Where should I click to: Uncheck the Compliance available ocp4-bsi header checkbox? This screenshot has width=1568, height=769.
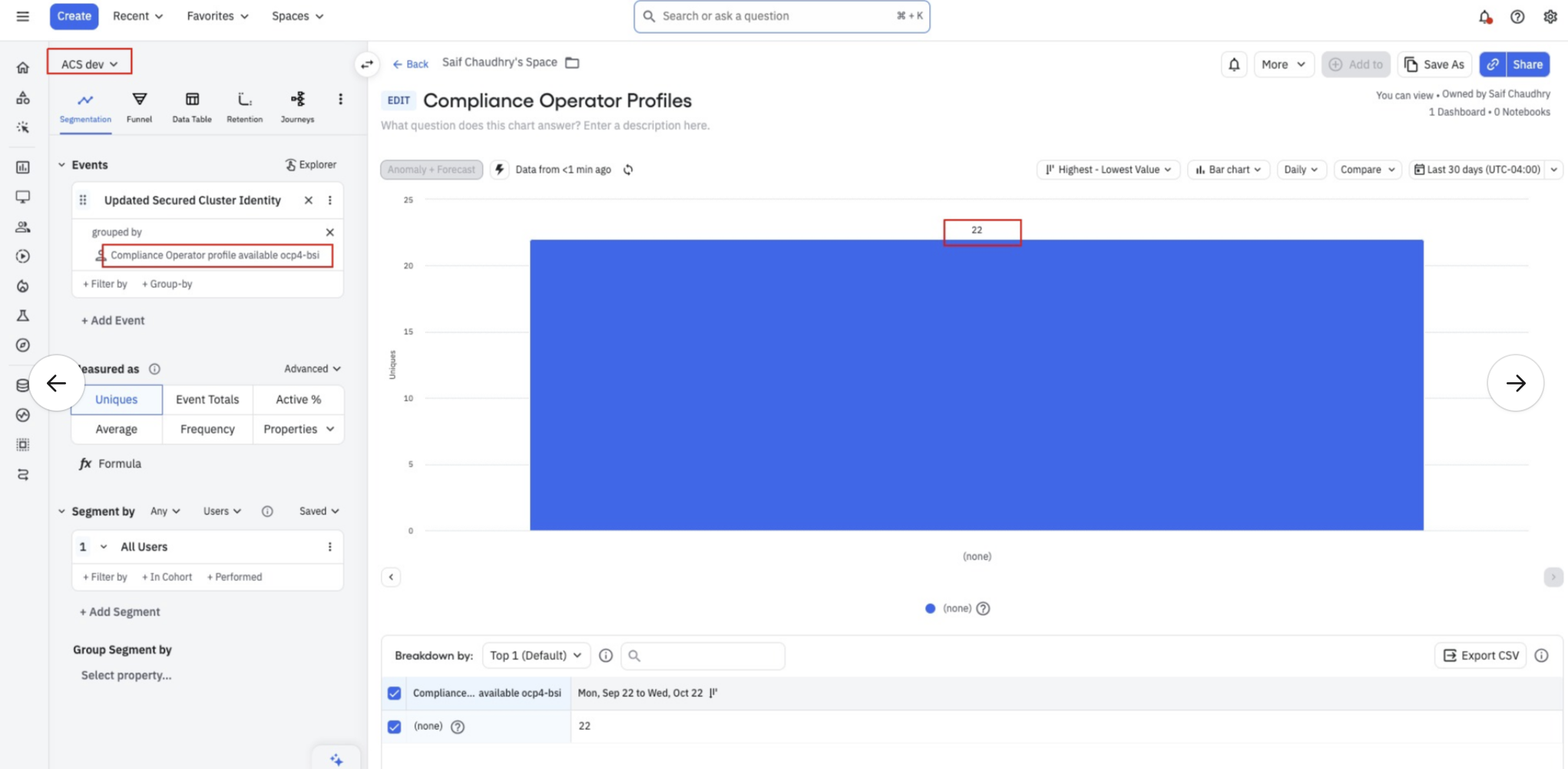click(394, 693)
